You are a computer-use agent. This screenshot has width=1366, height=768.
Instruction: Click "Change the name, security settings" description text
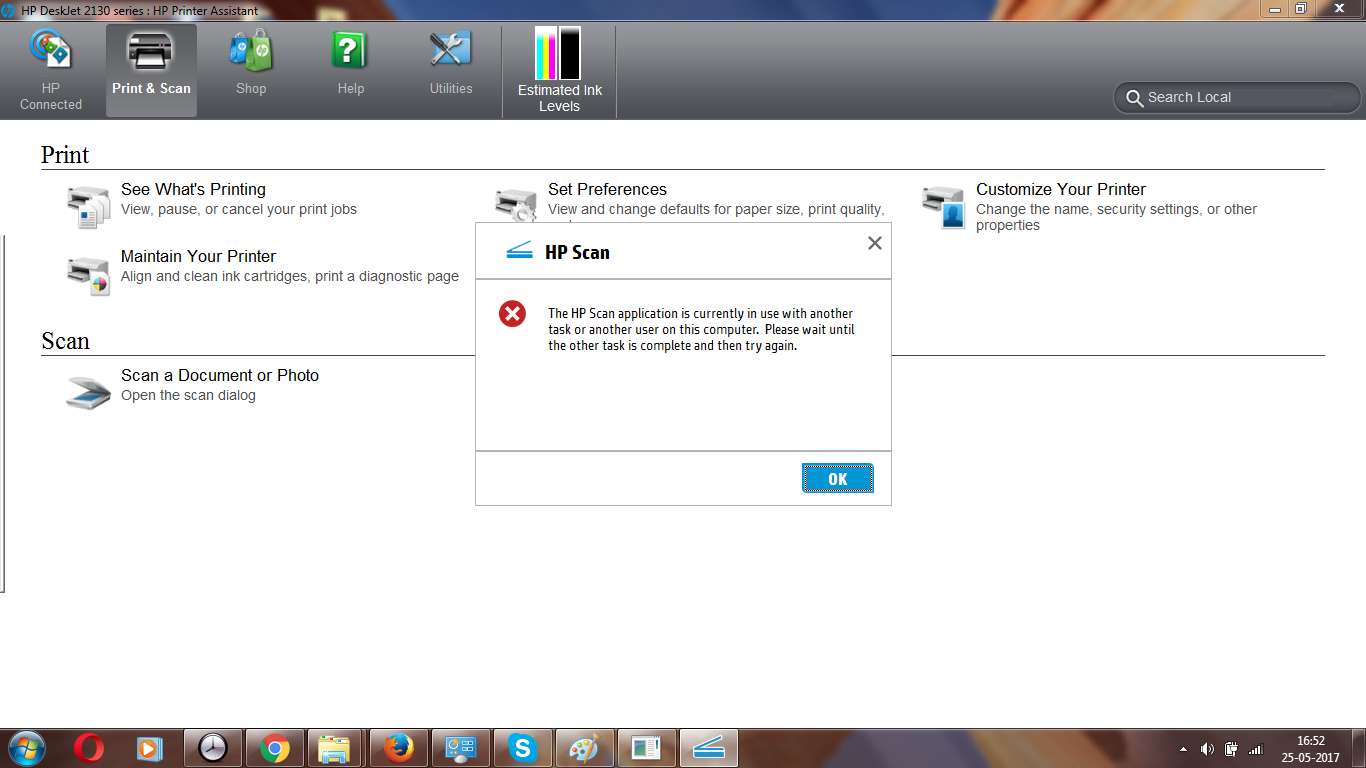(x=1116, y=217)
